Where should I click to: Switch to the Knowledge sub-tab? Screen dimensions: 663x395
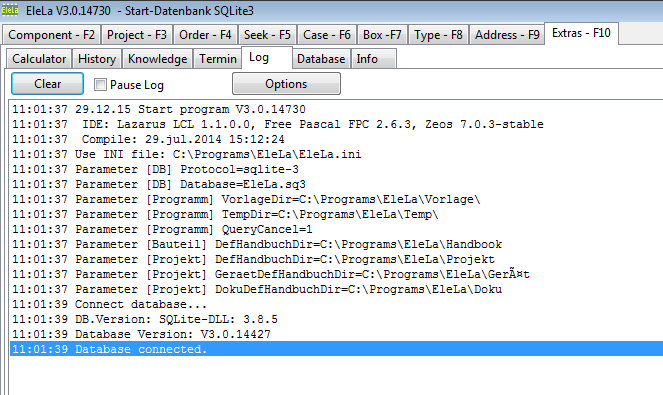[x=157, y=59]
